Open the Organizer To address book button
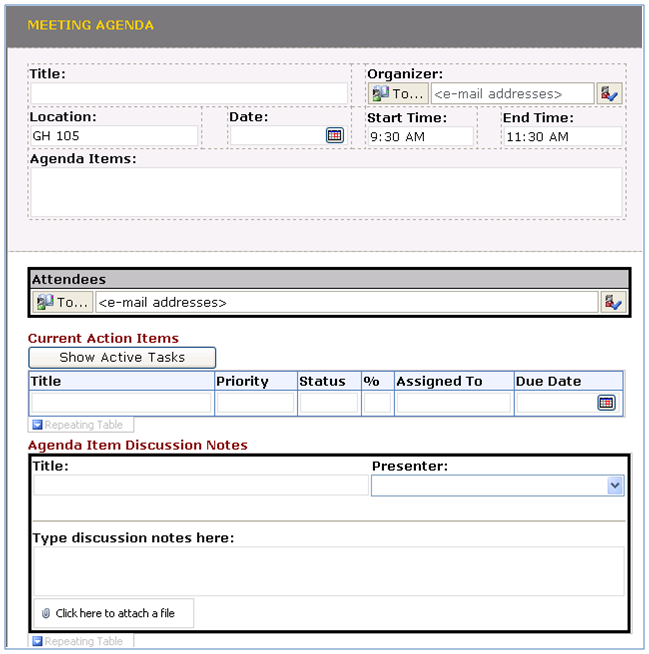649x654 pixels. click(x=399, y=94)
